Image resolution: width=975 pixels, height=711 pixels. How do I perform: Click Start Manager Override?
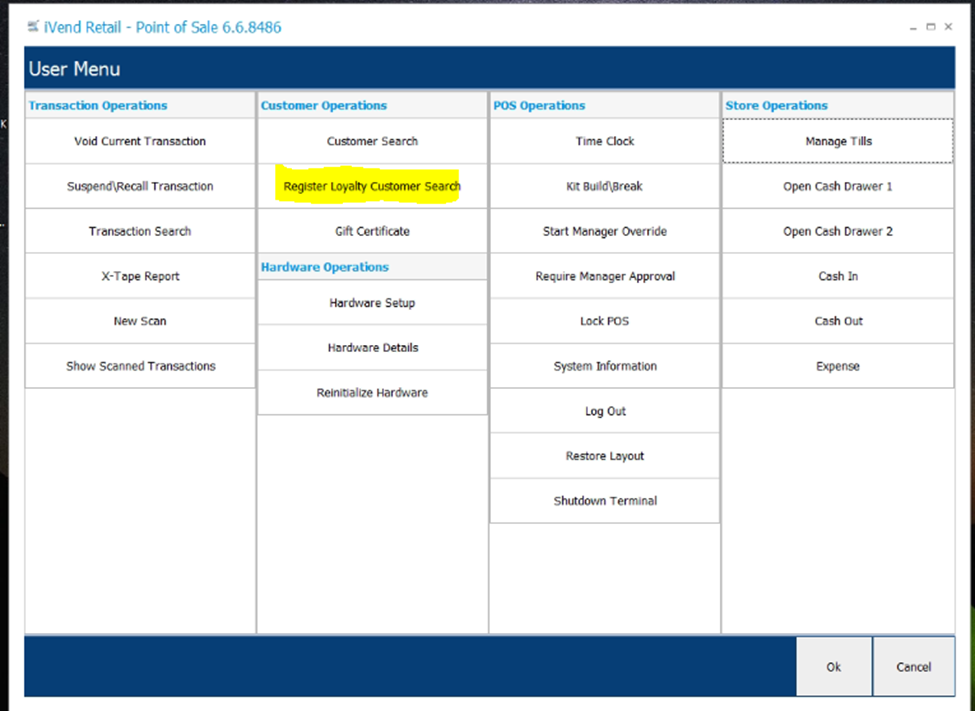[605, 231]
